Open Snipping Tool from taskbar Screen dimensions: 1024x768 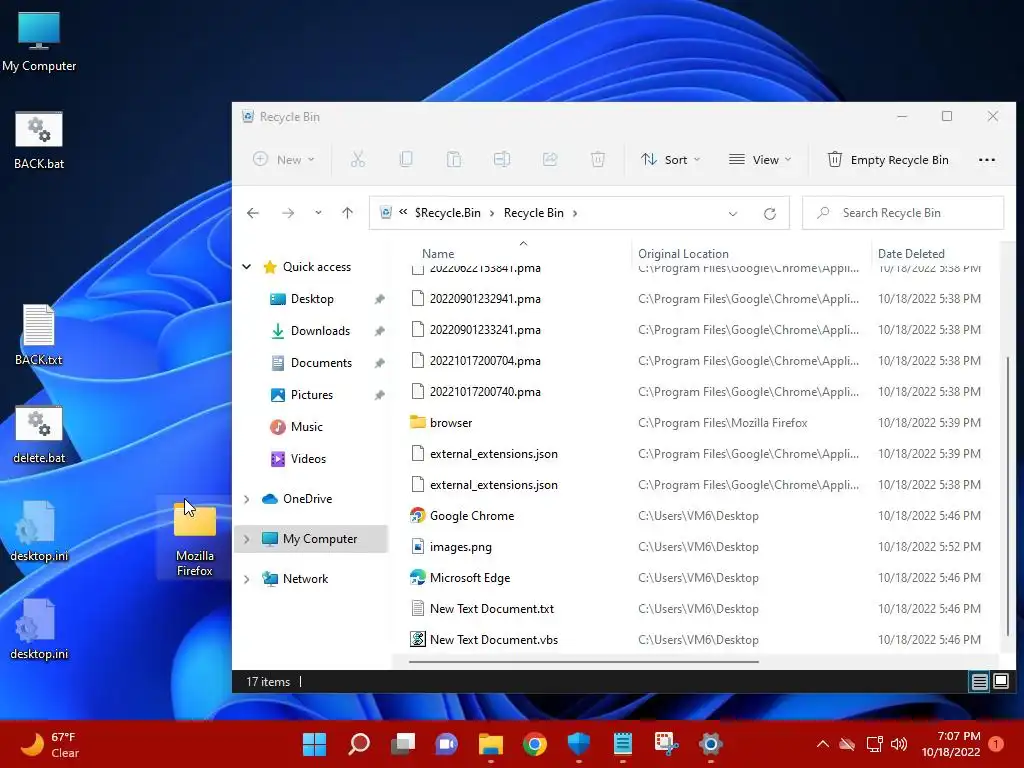point(667,744)
